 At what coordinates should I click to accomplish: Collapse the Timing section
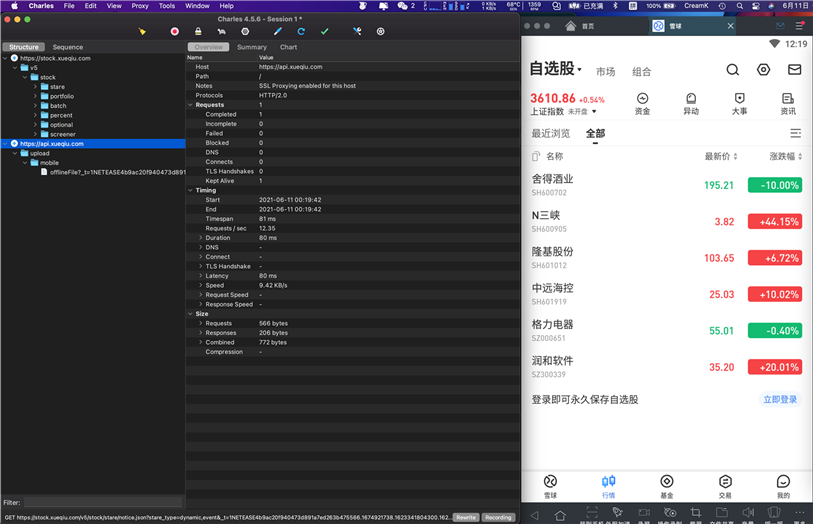(190, 190)
